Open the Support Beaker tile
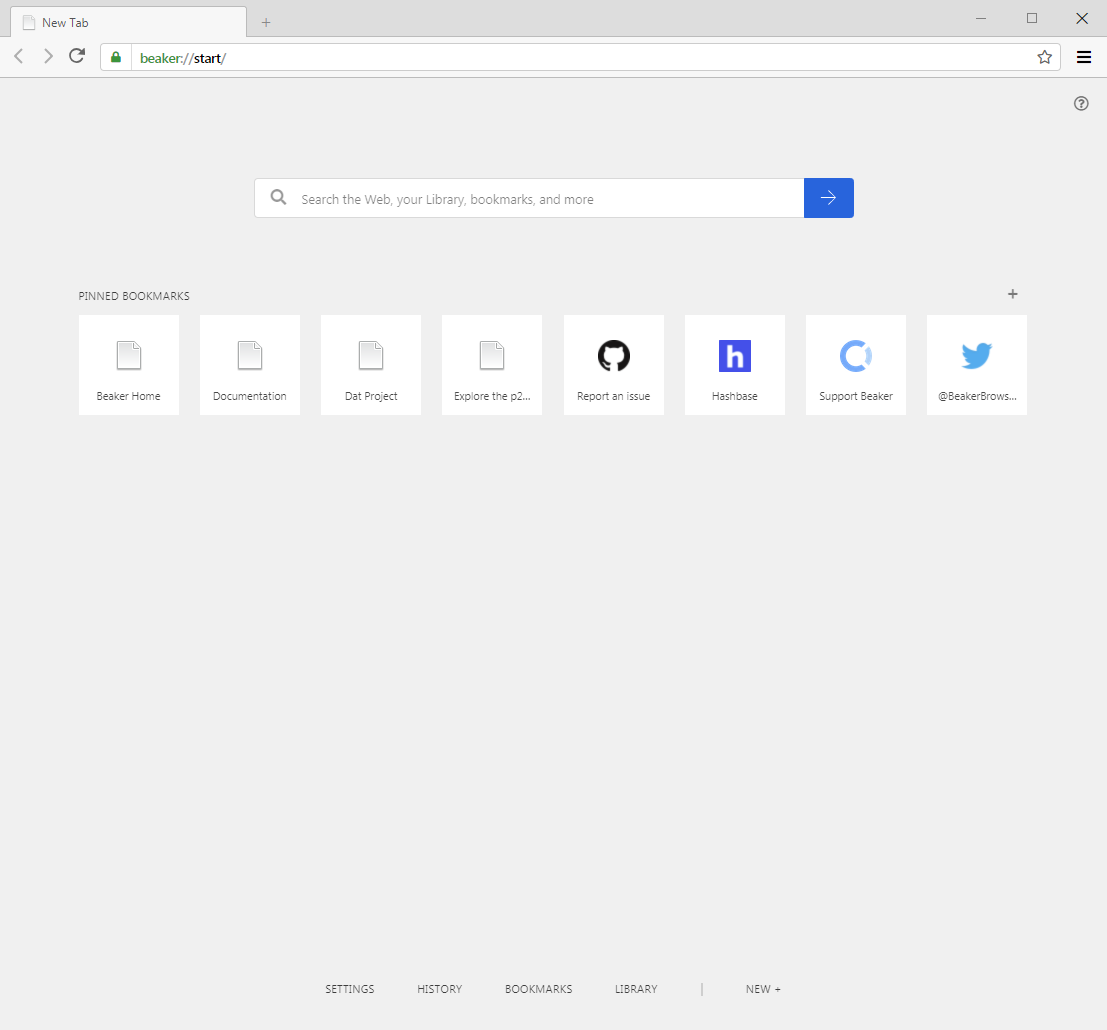This screenshot has width=1107, height=1030. coord(856,365)
